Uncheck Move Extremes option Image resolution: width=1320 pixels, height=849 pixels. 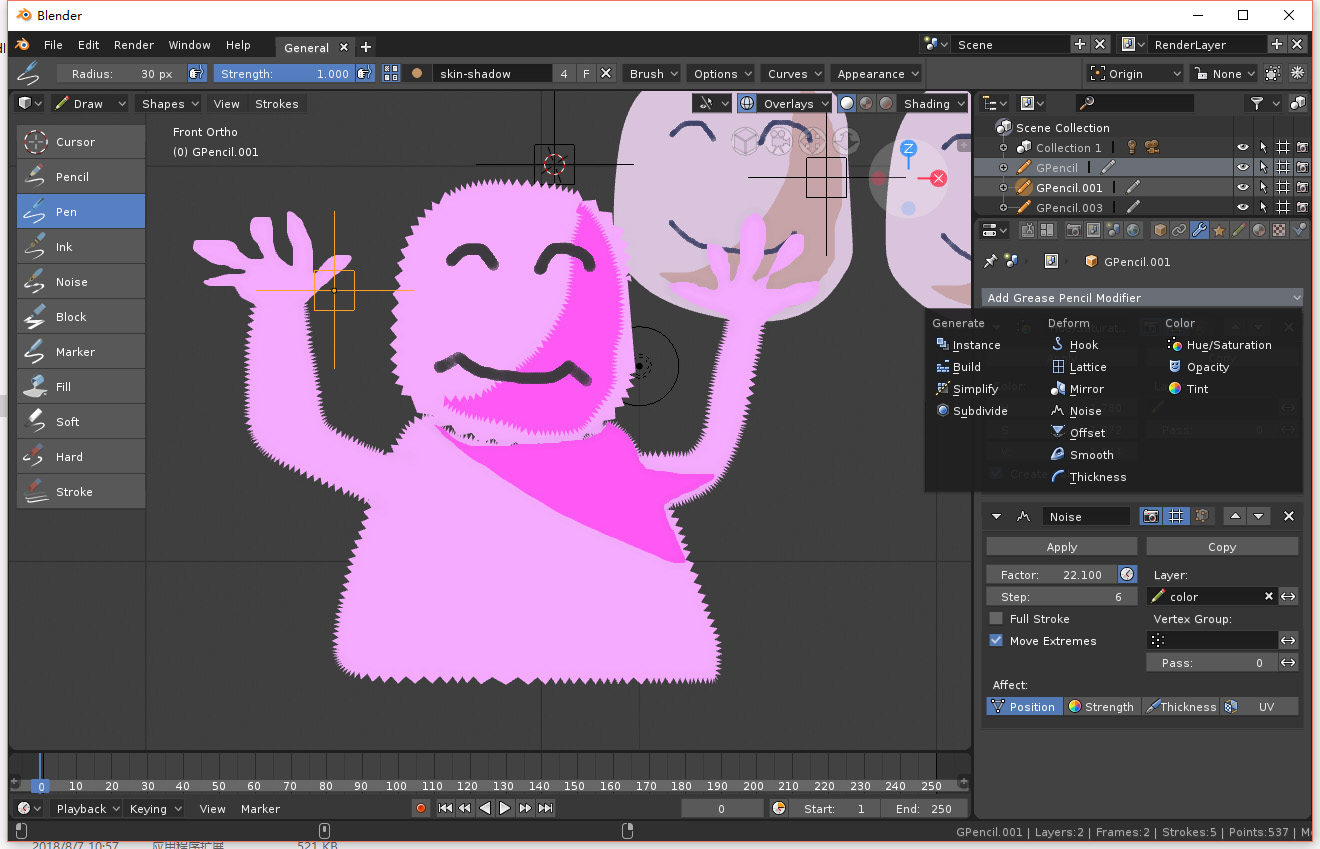pyautogui.click(x=996, y=641)
